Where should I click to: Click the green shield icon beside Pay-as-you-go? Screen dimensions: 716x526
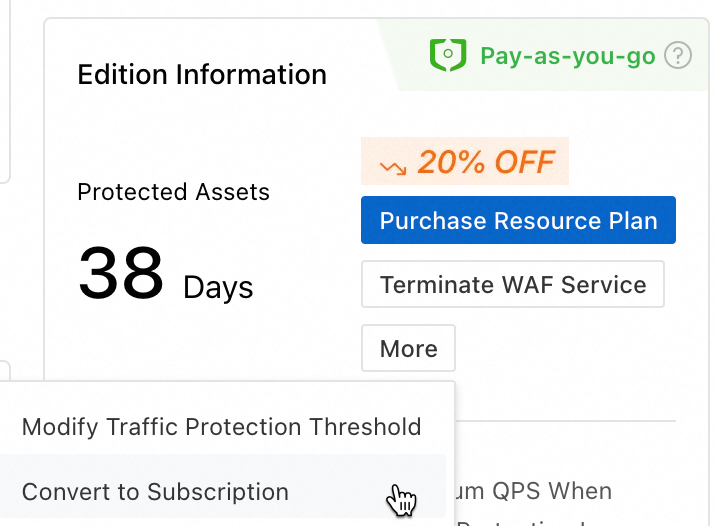tap(448, 54)
